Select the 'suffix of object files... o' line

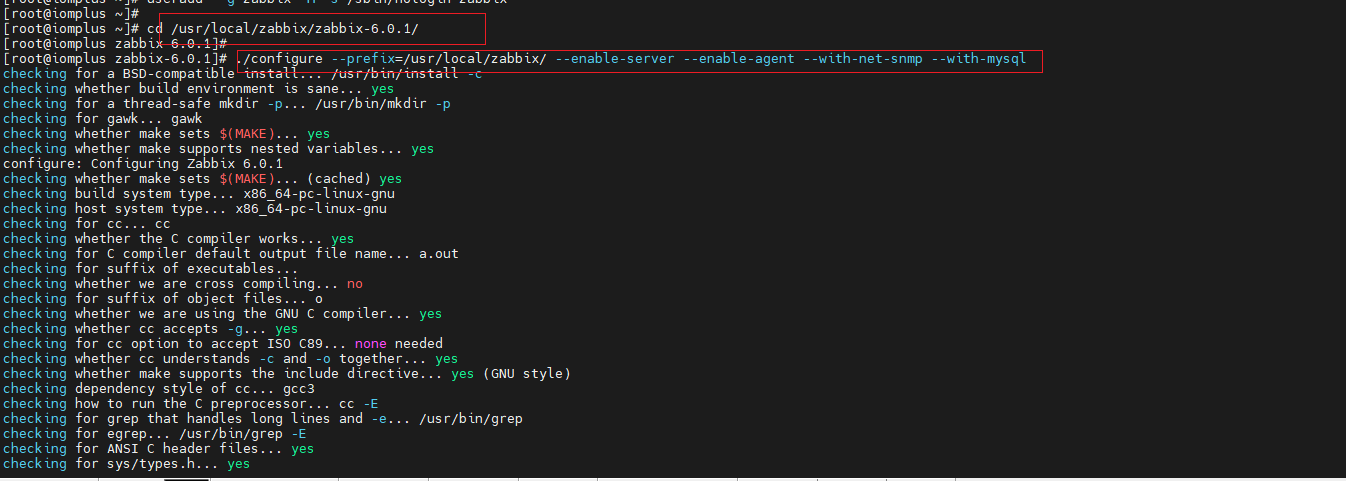tap(163, 299)
